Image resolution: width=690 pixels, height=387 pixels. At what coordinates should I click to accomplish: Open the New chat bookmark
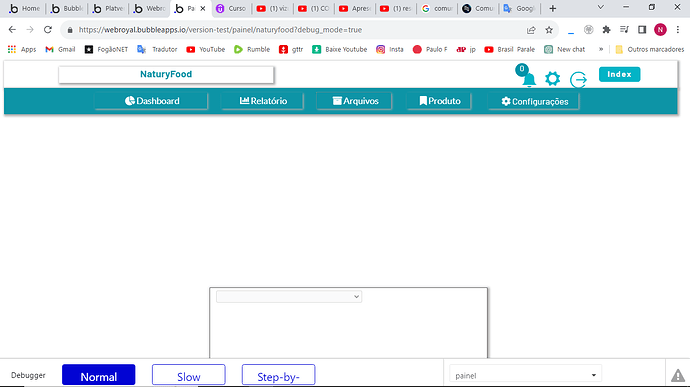coord(565,49)
